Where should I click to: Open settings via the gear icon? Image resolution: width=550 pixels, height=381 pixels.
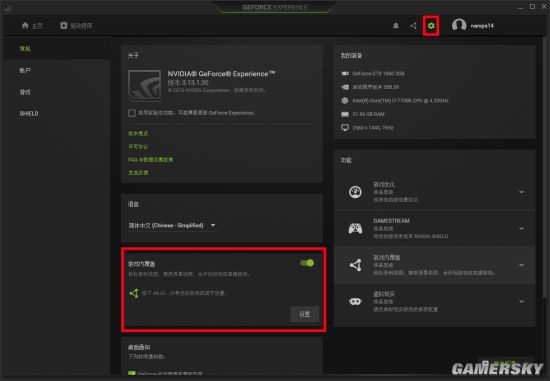[431, 26]
